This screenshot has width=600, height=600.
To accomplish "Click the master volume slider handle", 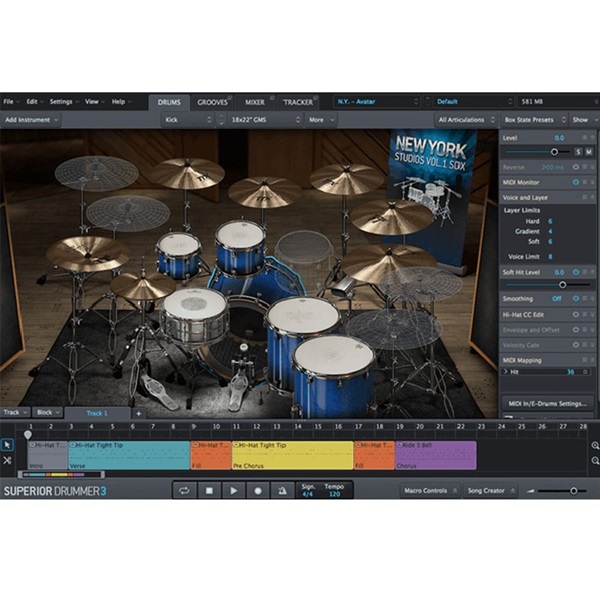I will pyautogui.click(x=573, y=491).
